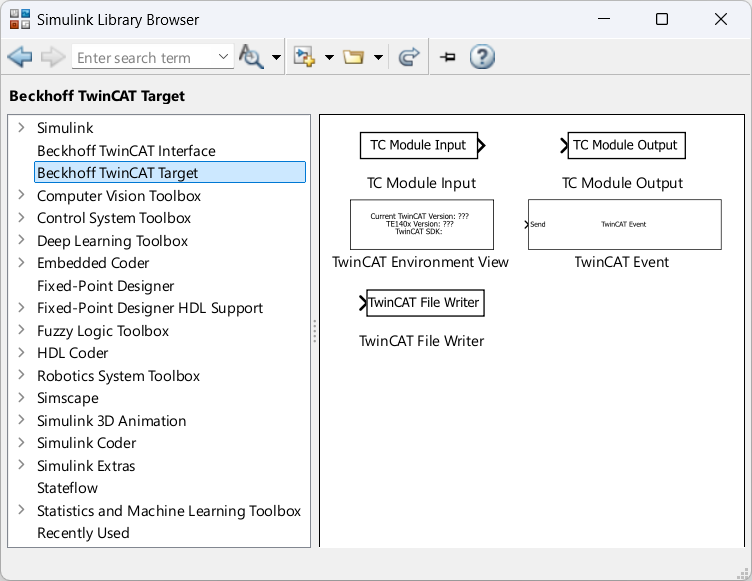Expand the Simulink 3D Animation node
Screen dimensions: 752x581
click(21, 420)
